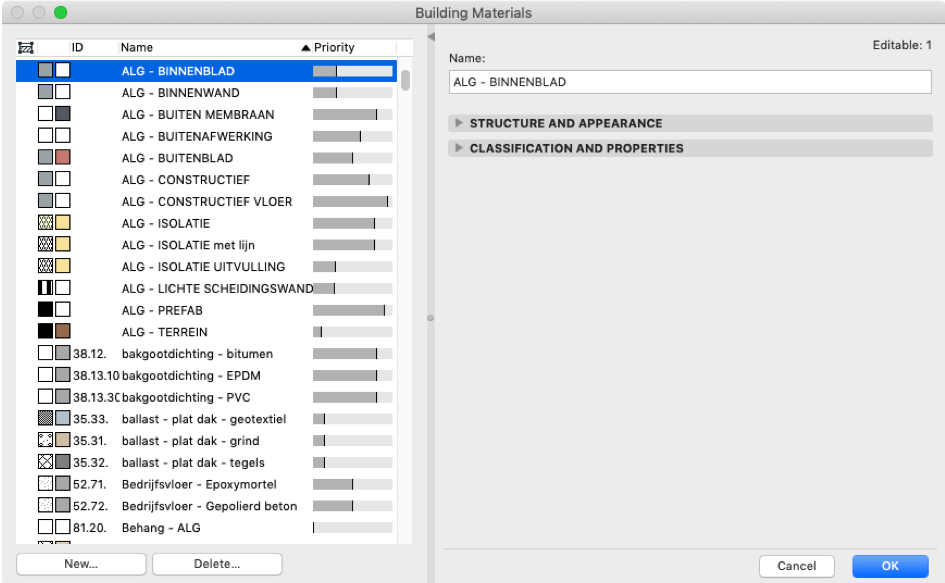
Task: Click dense fill icon of ballast - plat dak - geotextiel
Action: pos(45,418)
